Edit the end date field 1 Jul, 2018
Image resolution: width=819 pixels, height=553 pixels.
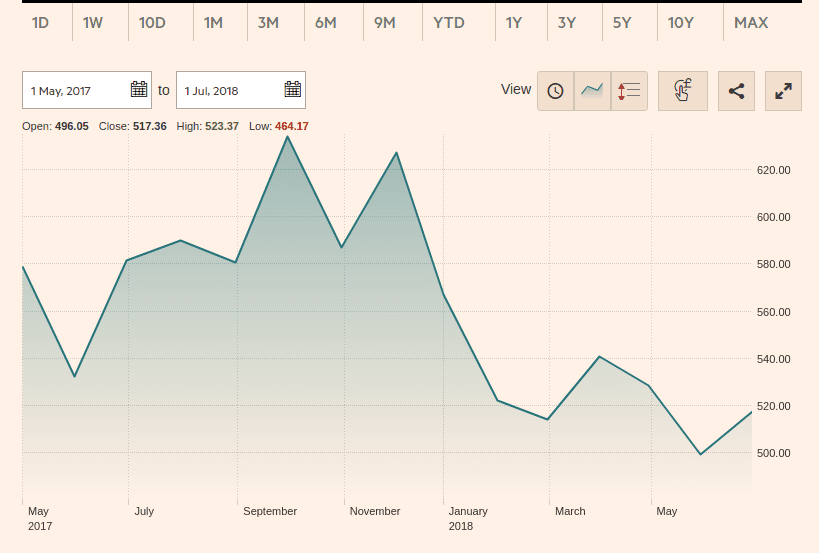(241, 90)
